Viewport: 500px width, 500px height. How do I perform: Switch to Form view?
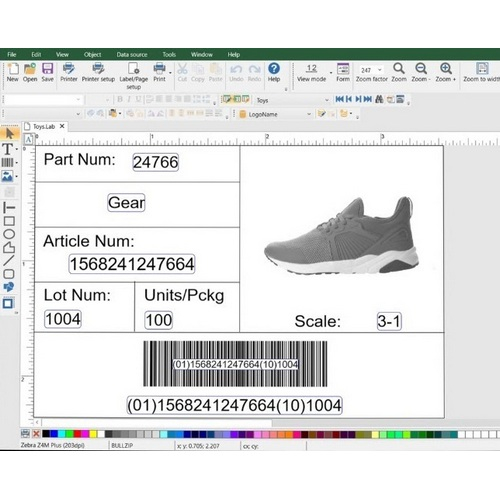[x=343, y=72]
